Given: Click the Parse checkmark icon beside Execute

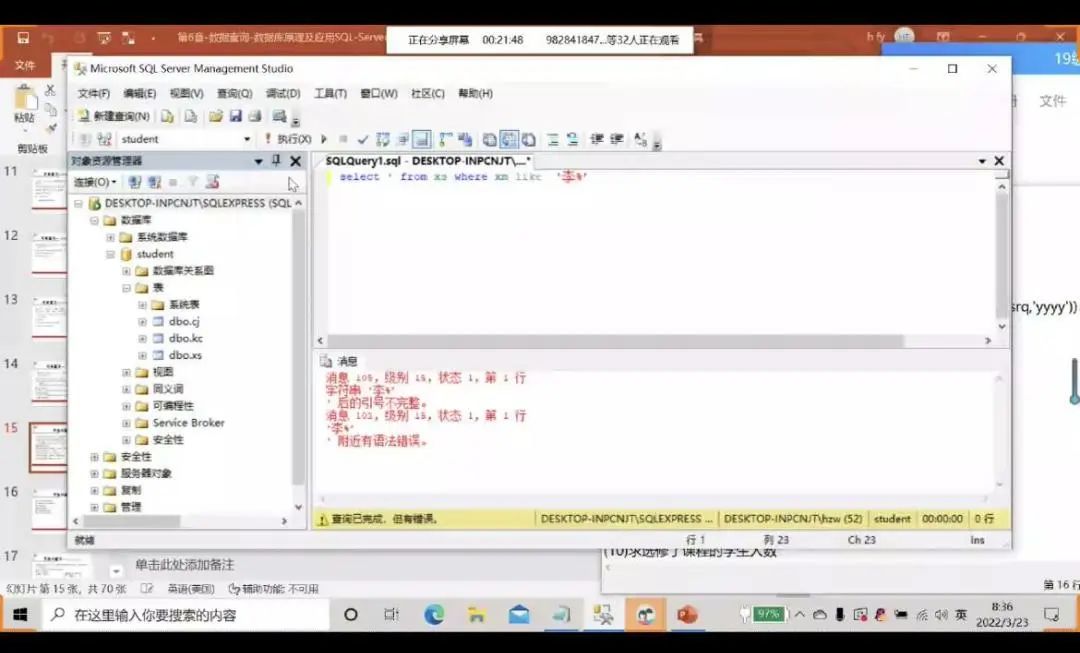Looking at the screenshot, I should (363, 139).
